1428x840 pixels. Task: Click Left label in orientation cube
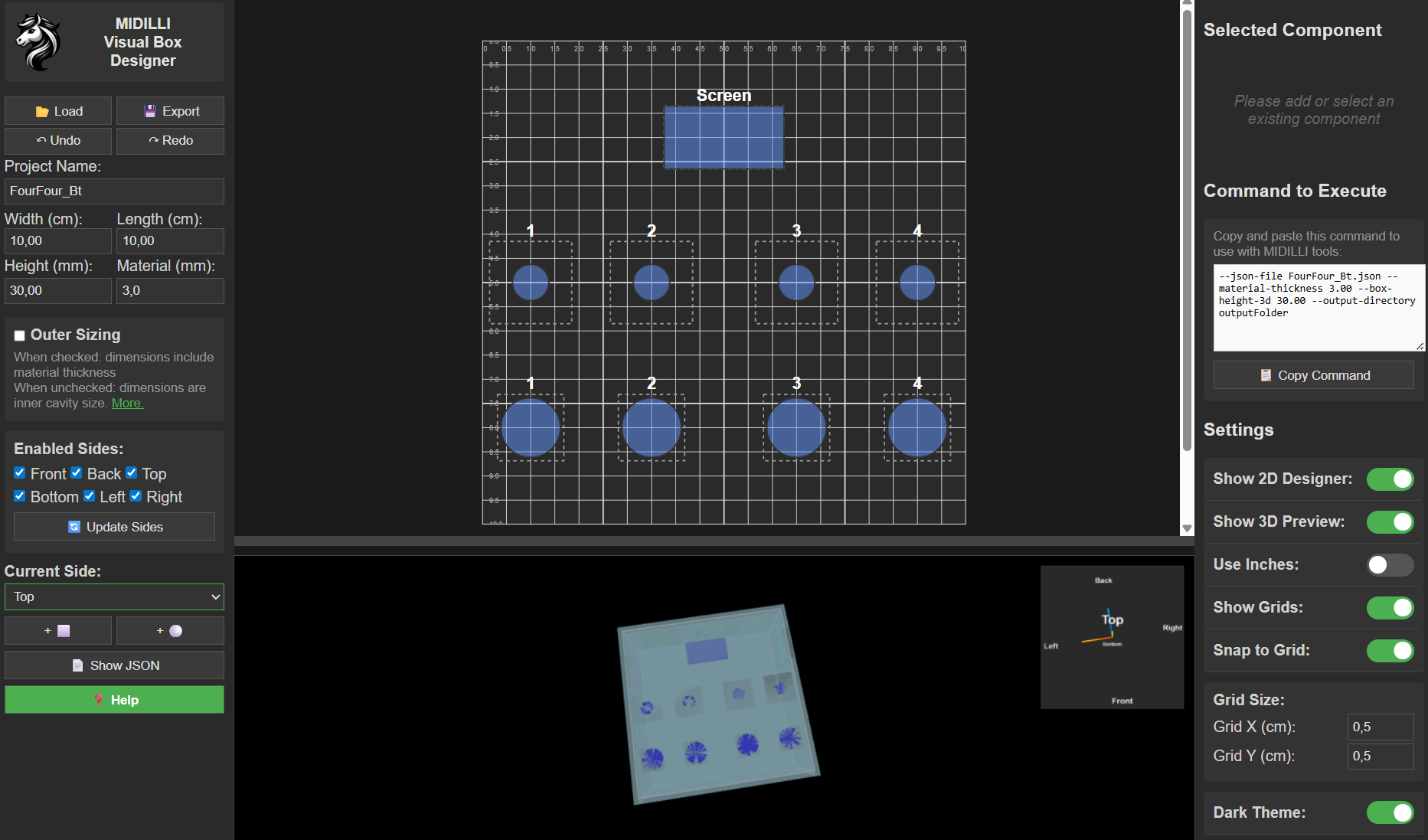1051,646
